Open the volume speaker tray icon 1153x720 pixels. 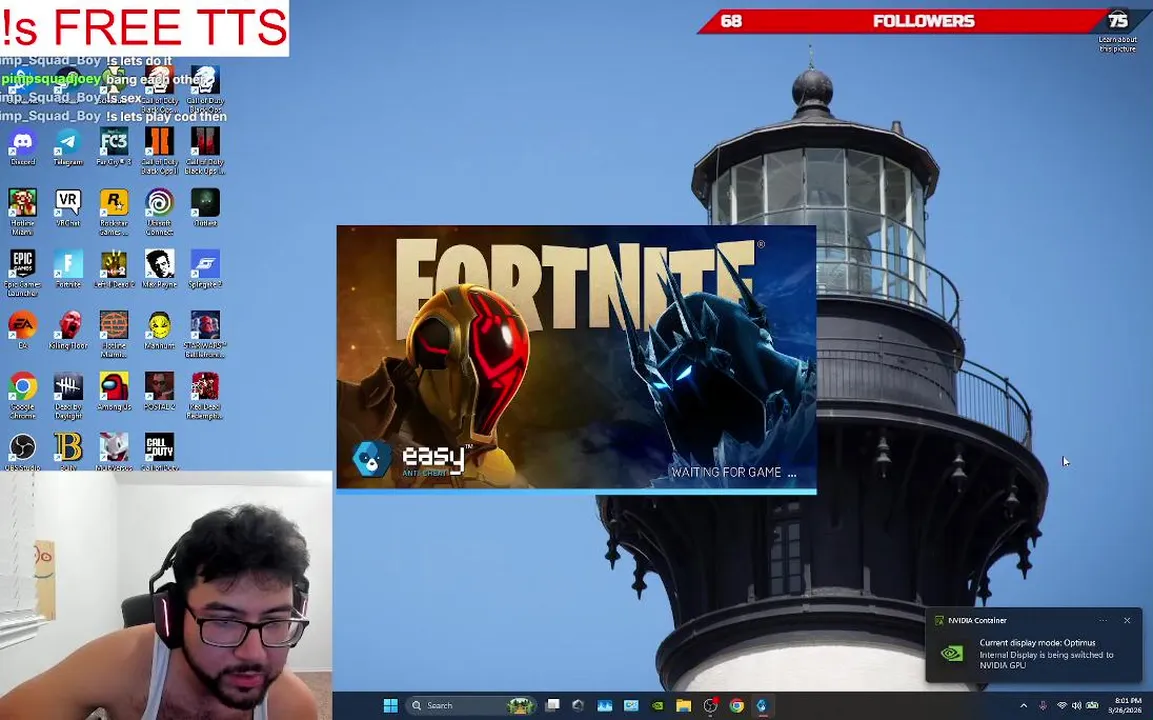click(x=1077, y=706)
